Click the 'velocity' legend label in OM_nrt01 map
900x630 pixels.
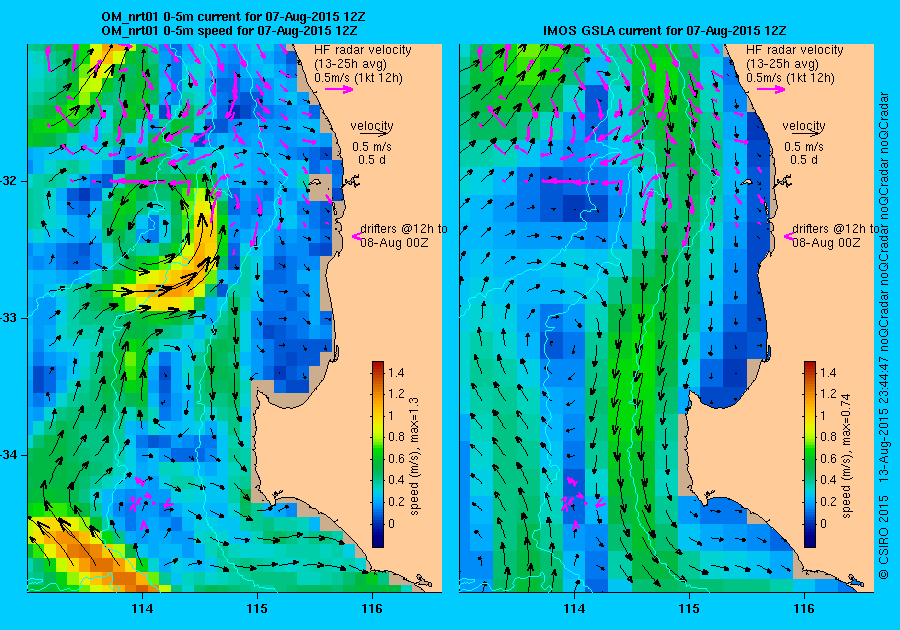coord(372,125)
